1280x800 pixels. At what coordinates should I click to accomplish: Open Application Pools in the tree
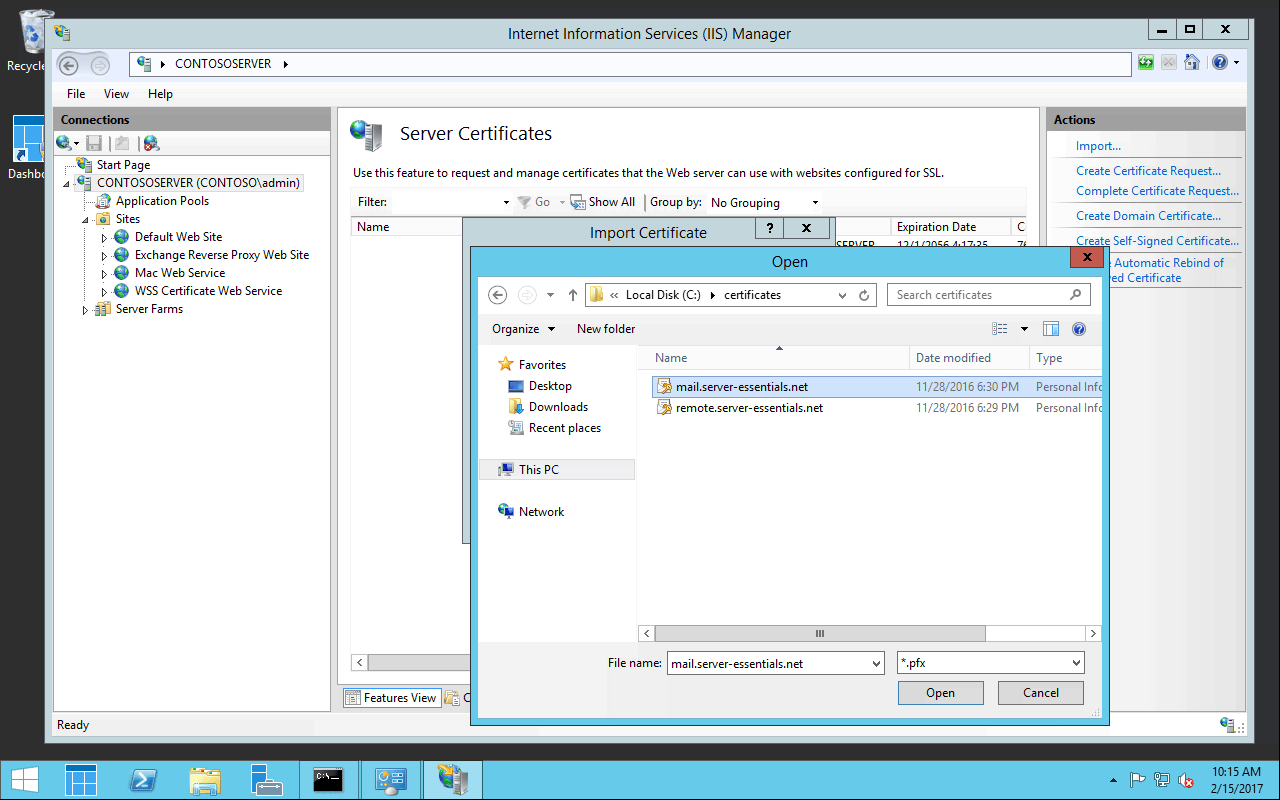click(162, 201)
